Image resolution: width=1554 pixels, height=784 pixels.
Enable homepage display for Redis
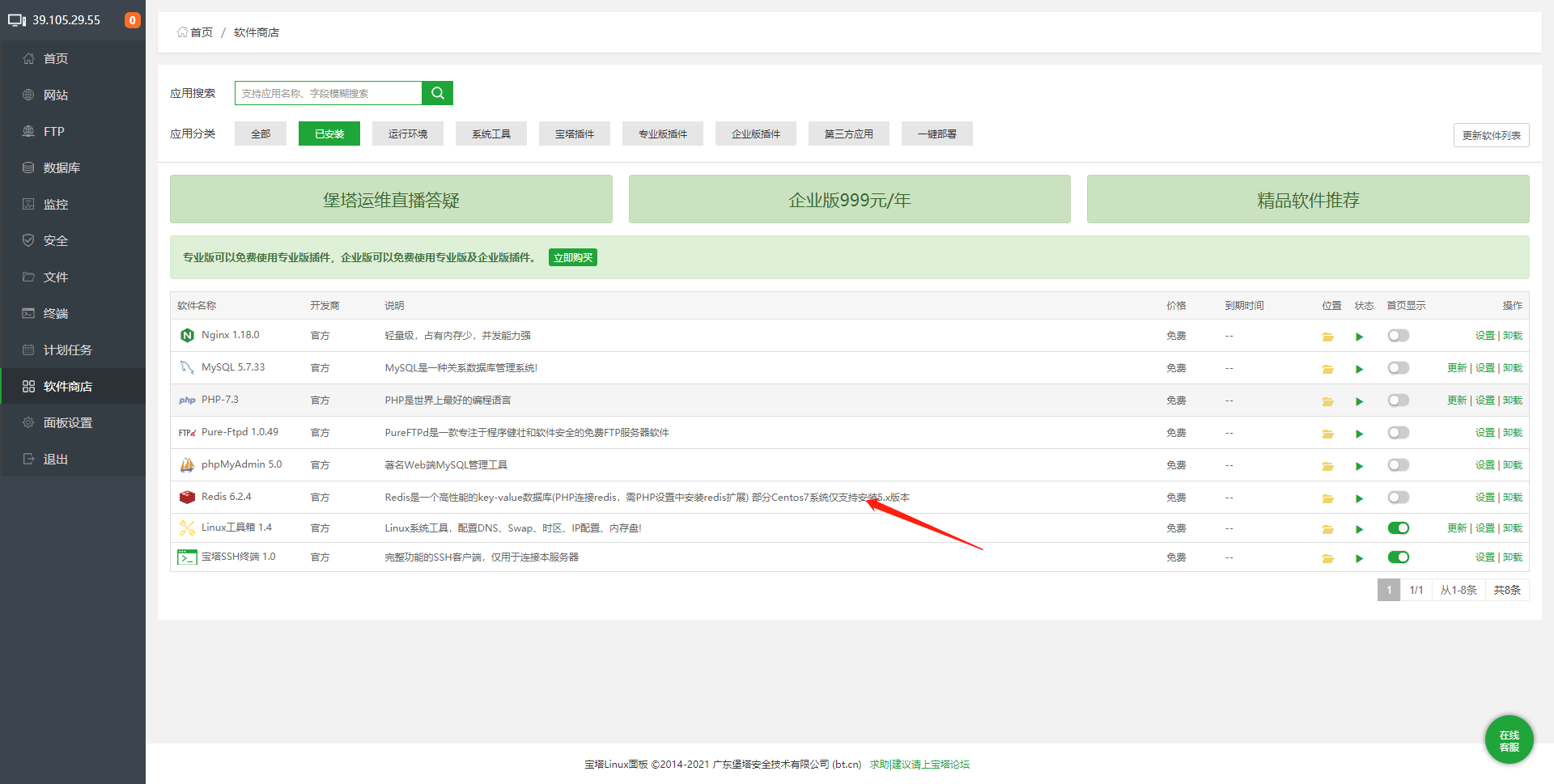click(x=1398, y=497)
